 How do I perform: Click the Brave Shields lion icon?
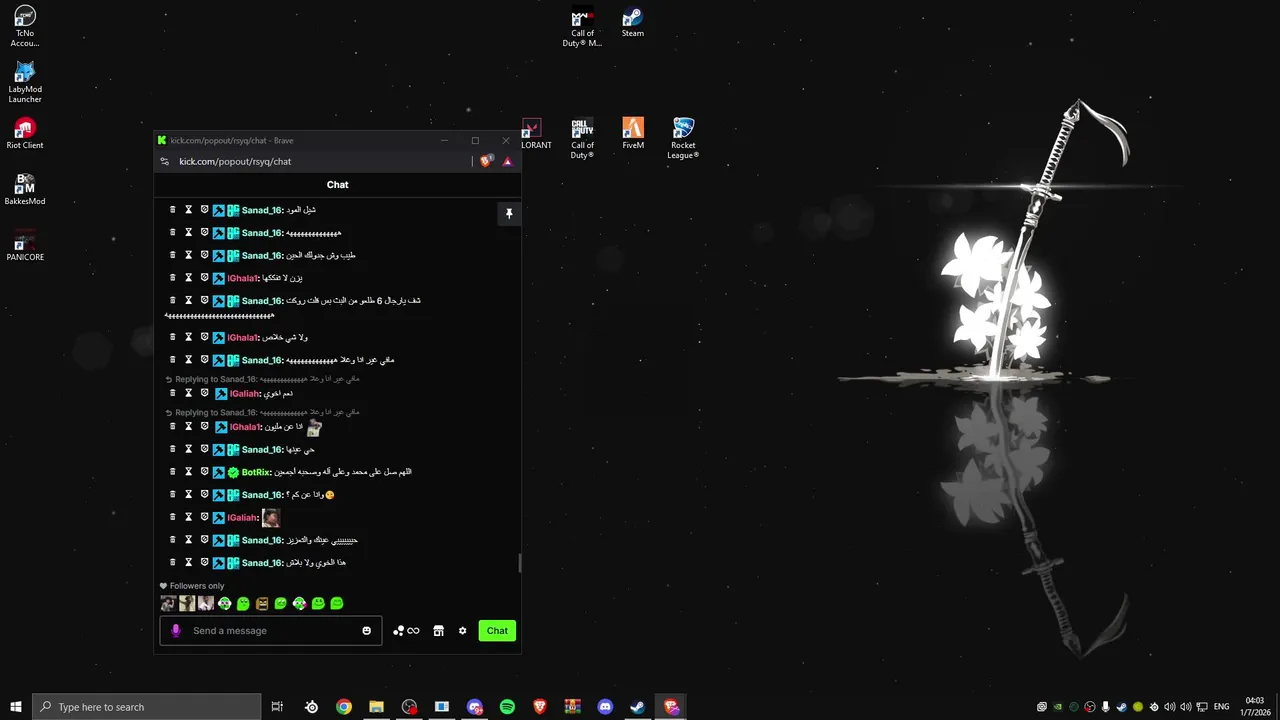click(486, 161)
